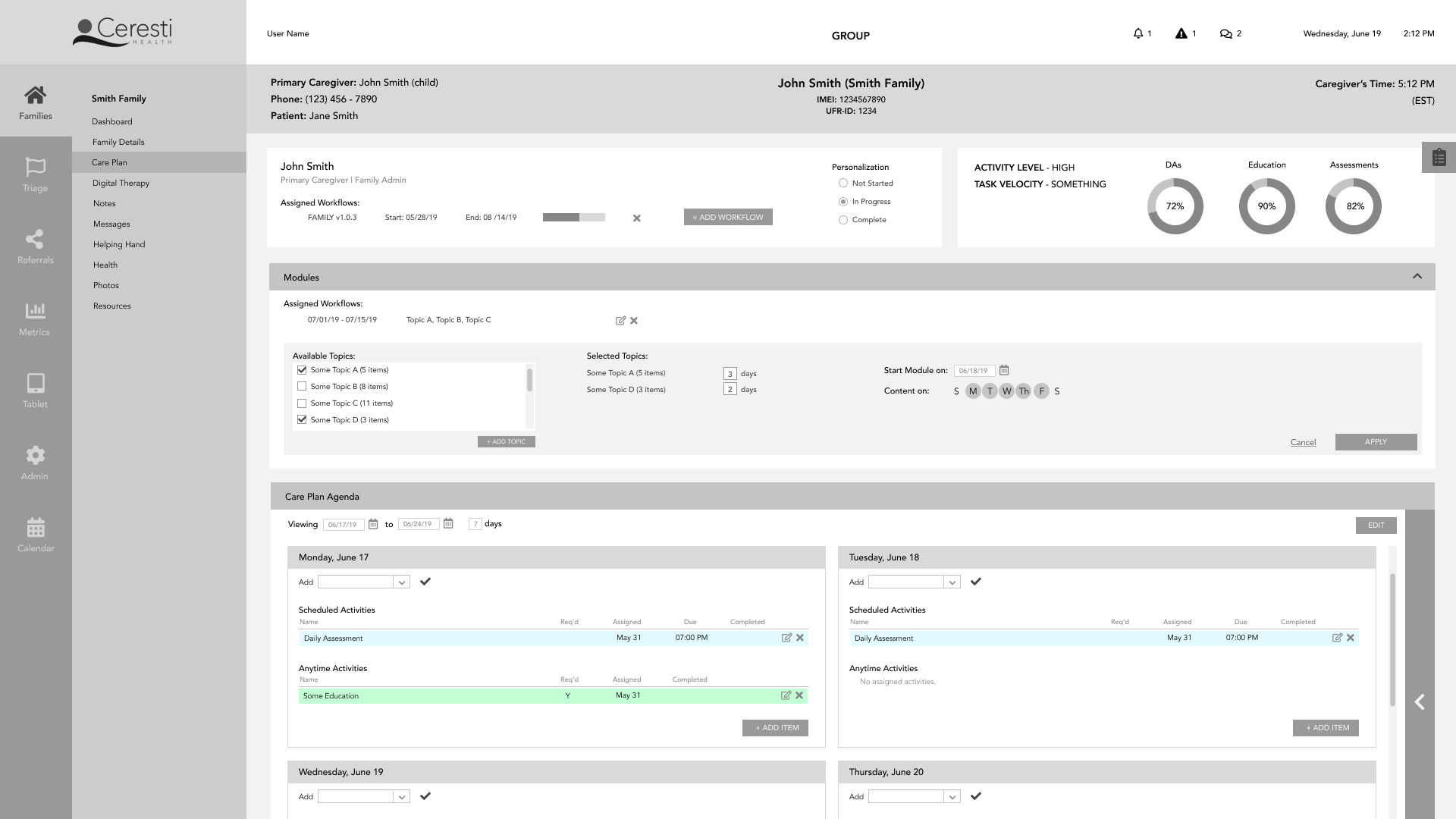Open the Triage flag icon
Viewport: 1456px width, 819px height.
tap(35, 168)
